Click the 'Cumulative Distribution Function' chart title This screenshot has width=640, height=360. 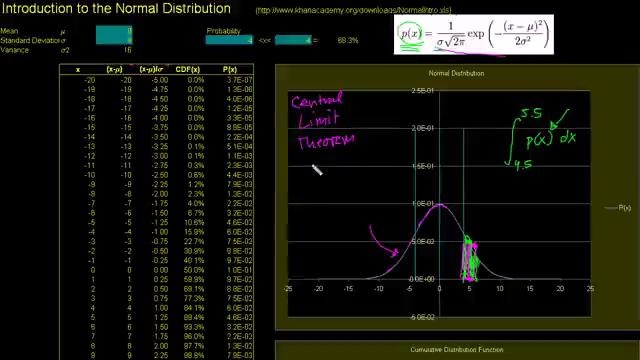tap(456, 350)
